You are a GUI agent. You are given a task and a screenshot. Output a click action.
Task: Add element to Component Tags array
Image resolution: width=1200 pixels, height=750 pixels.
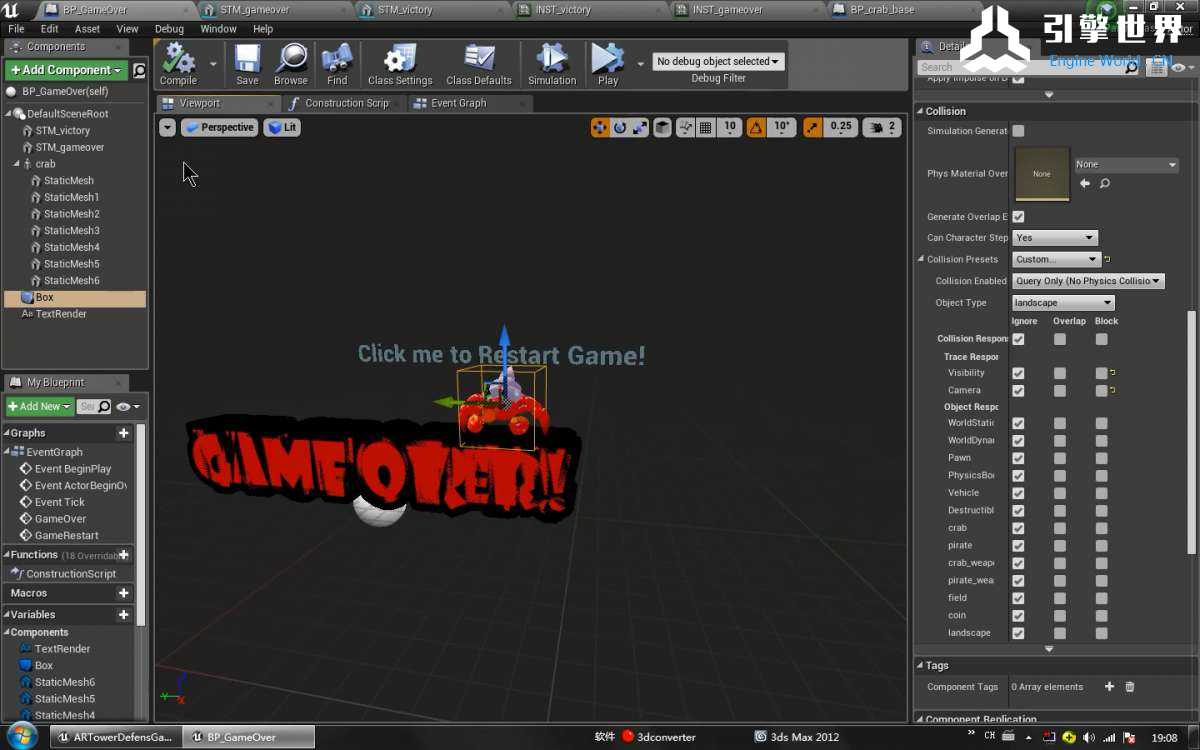[1109, 686]
